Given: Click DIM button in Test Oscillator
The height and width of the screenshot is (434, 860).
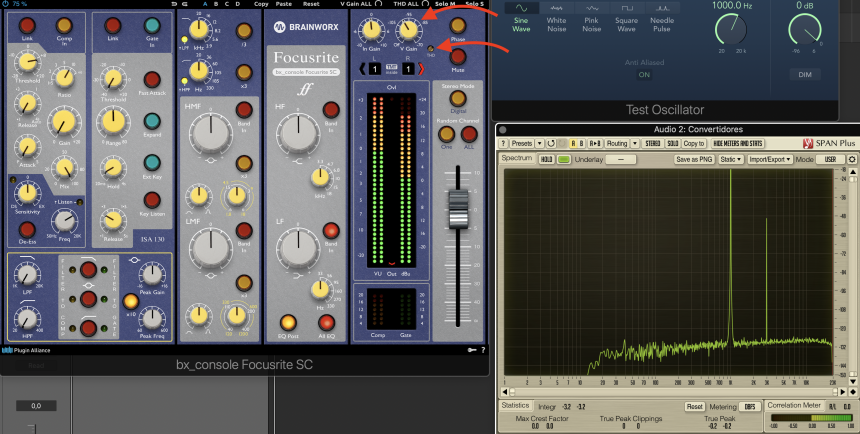Looking at the screenshot, I should [x=805, y=75].
